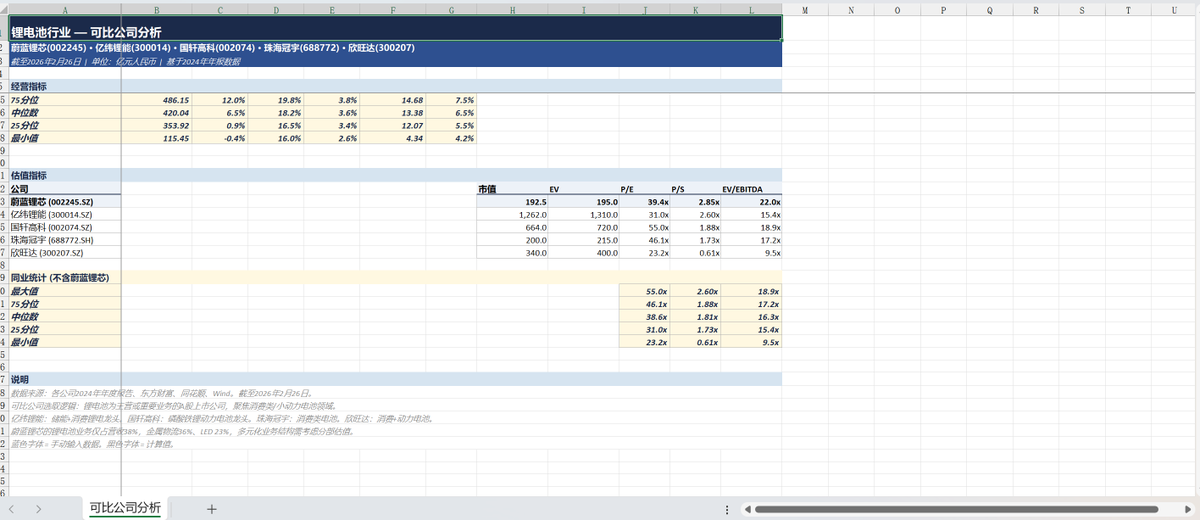Click the 14.68 cell
Viewport: 1200px width, 520px height.
tap(393, 101)
